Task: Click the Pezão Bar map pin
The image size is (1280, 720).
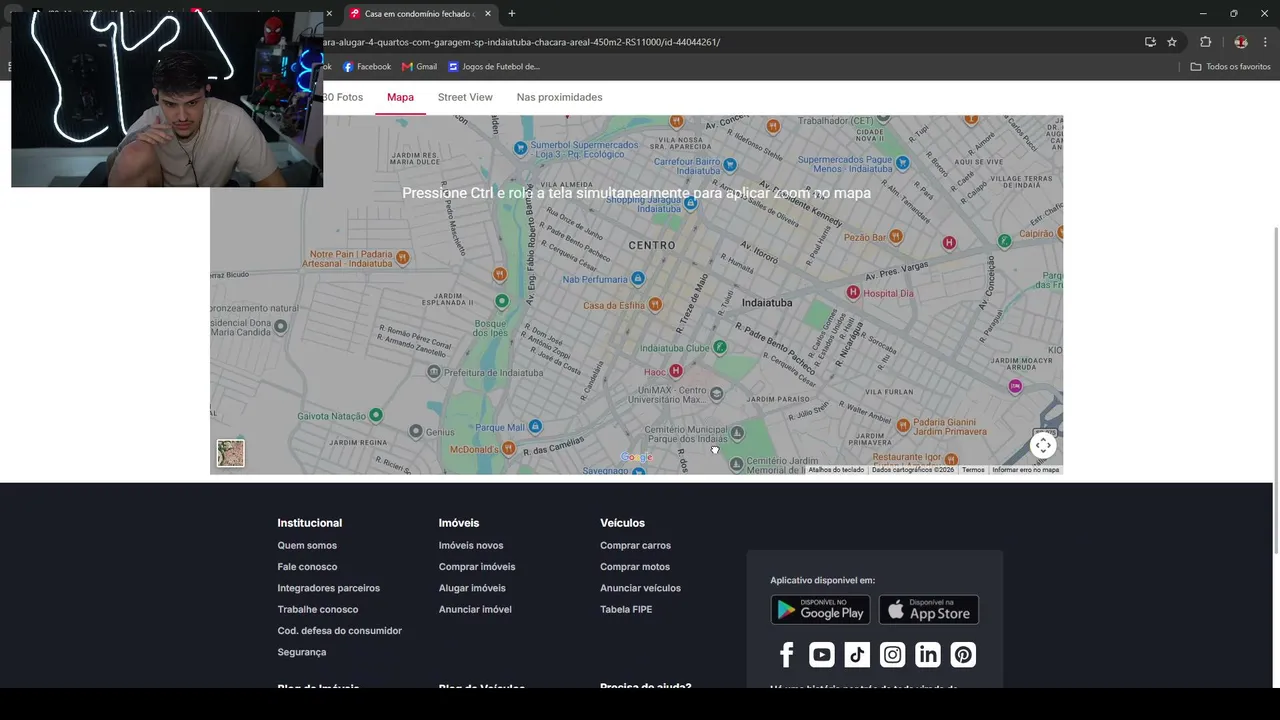Action: (896, 237)
